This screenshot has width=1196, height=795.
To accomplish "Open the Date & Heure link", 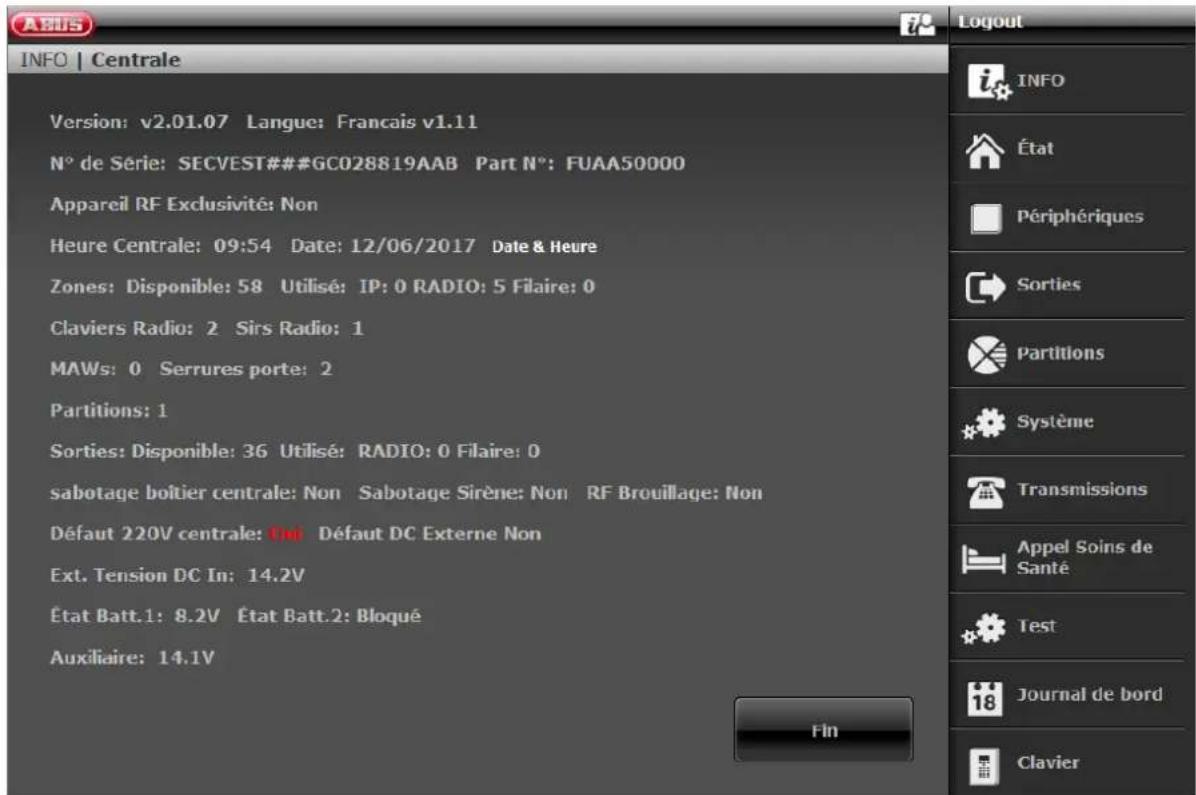I will pos(543,247).
